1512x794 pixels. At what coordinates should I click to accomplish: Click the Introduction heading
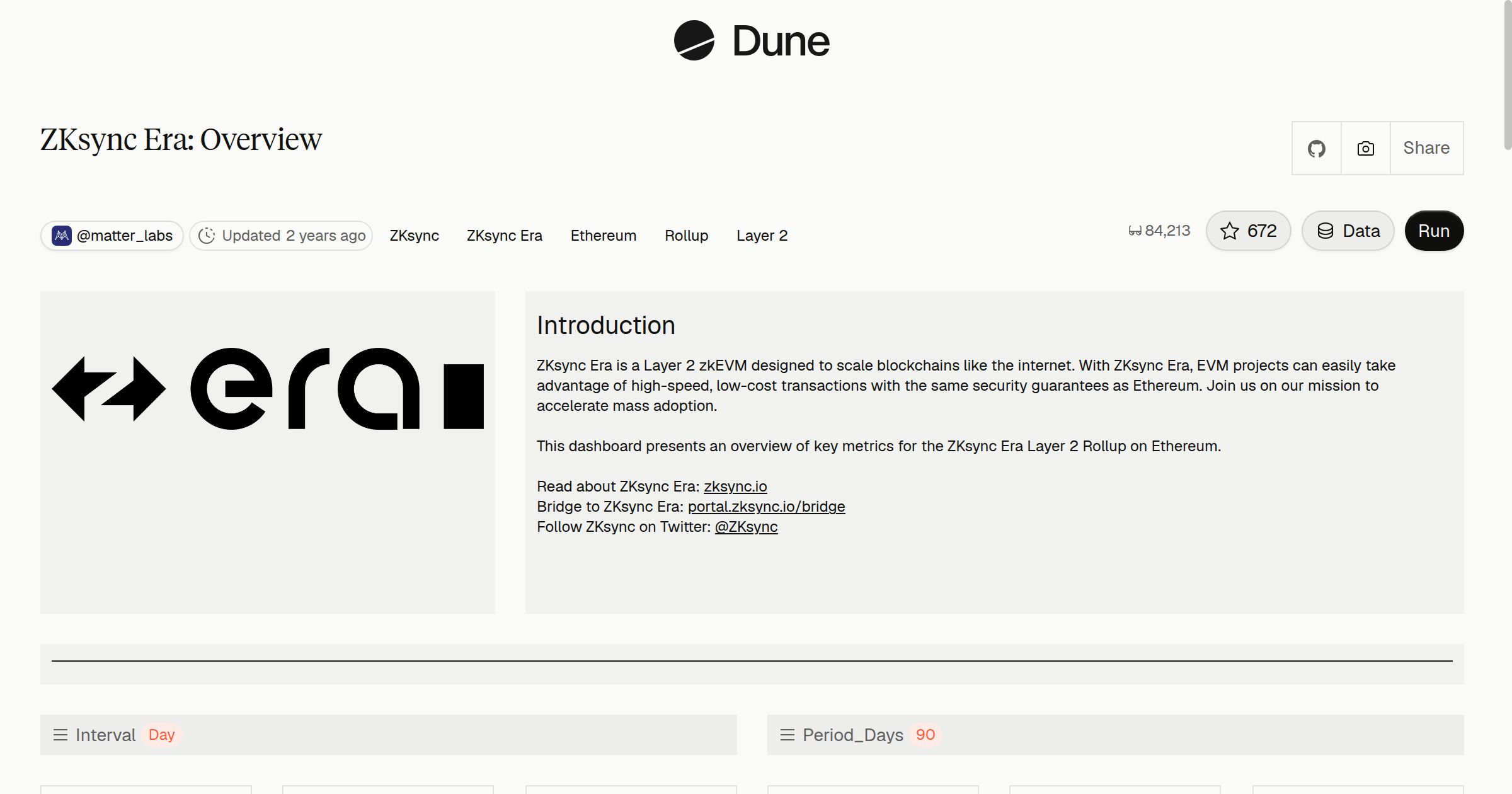606,325
